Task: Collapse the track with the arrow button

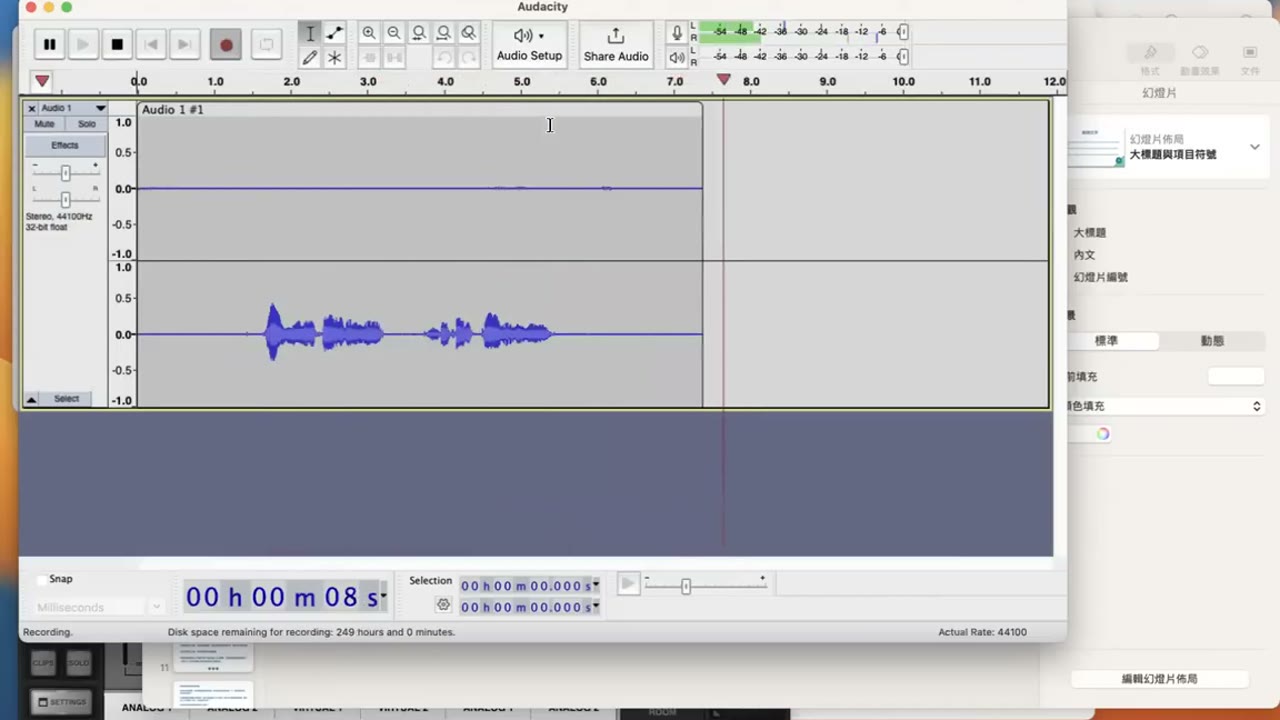Action: [31, 399]
